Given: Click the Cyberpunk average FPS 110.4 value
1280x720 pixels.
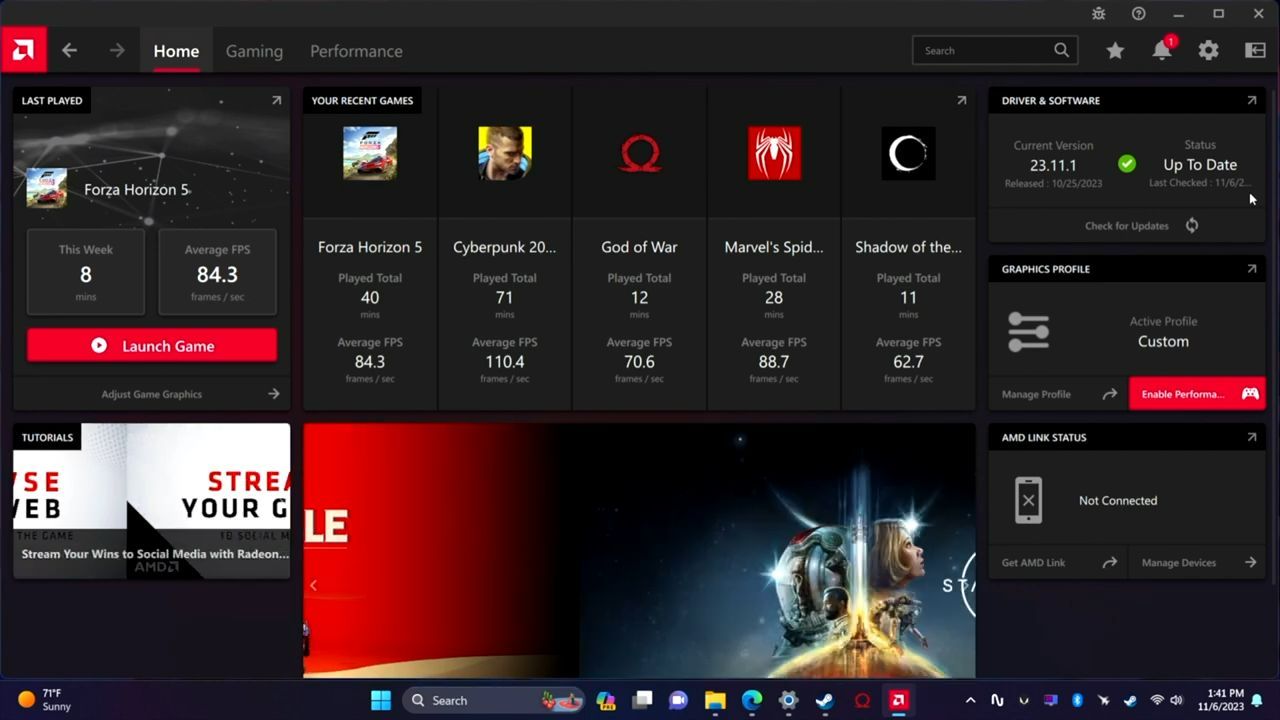Looking at the screenshot, I should tap(504, 361).
